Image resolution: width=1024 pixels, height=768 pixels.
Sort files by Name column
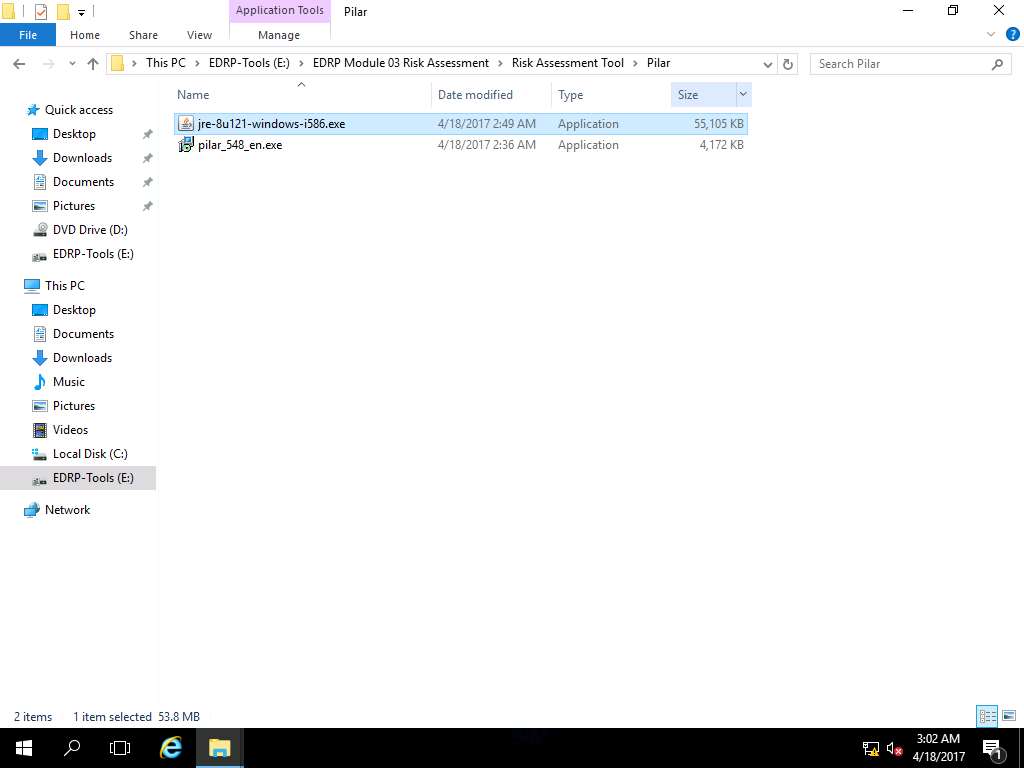193,95
